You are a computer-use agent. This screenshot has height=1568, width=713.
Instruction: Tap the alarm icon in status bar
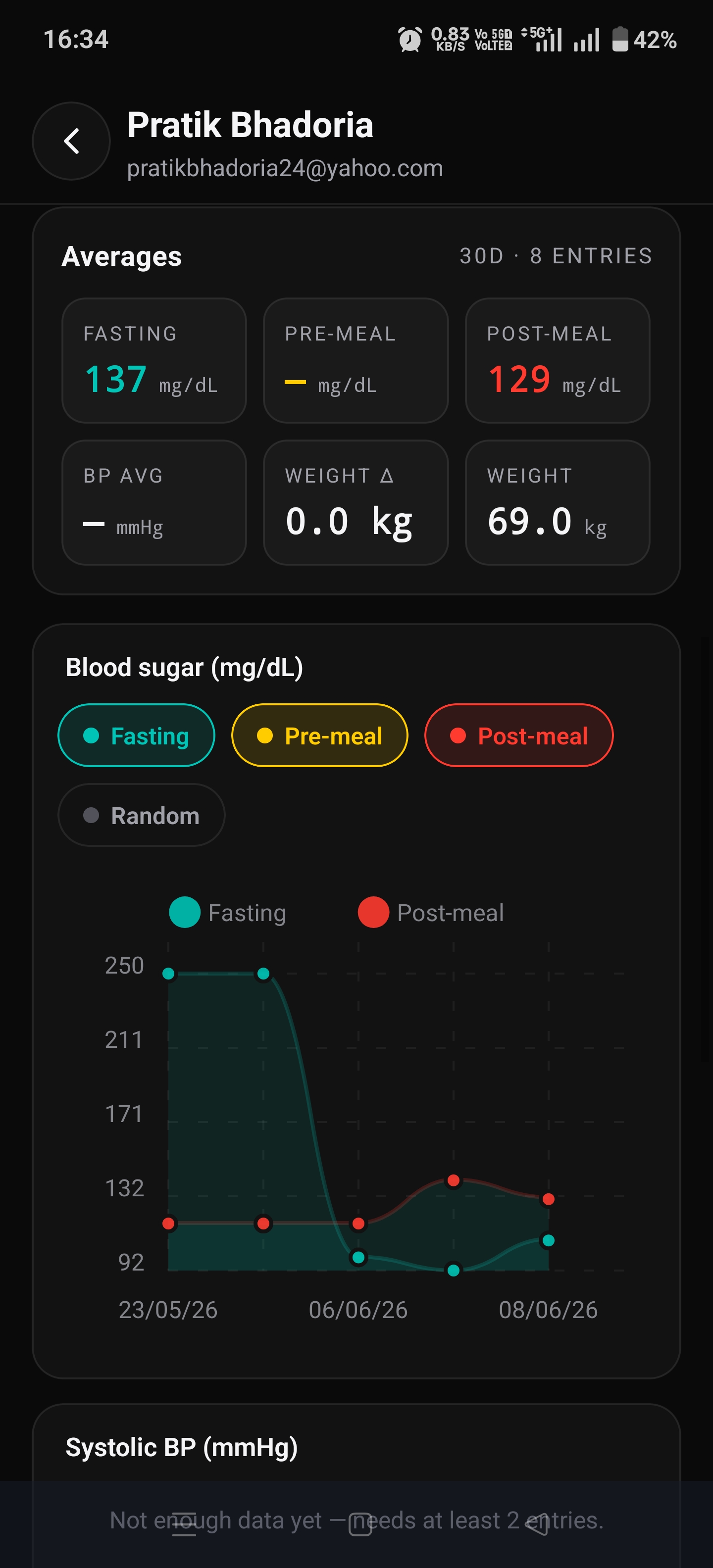coord(410,40)
